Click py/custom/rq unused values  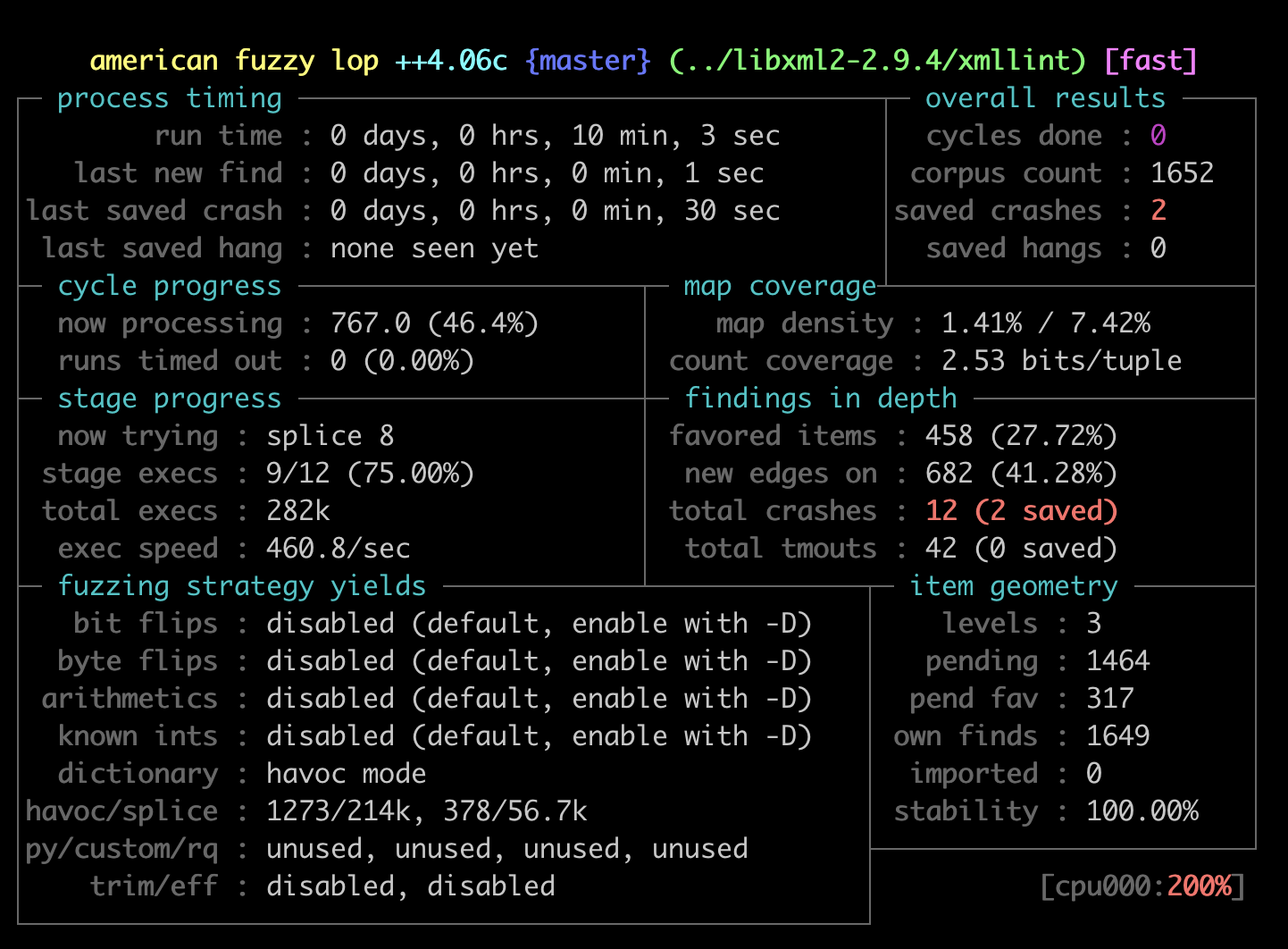click(x=506, y=849)
